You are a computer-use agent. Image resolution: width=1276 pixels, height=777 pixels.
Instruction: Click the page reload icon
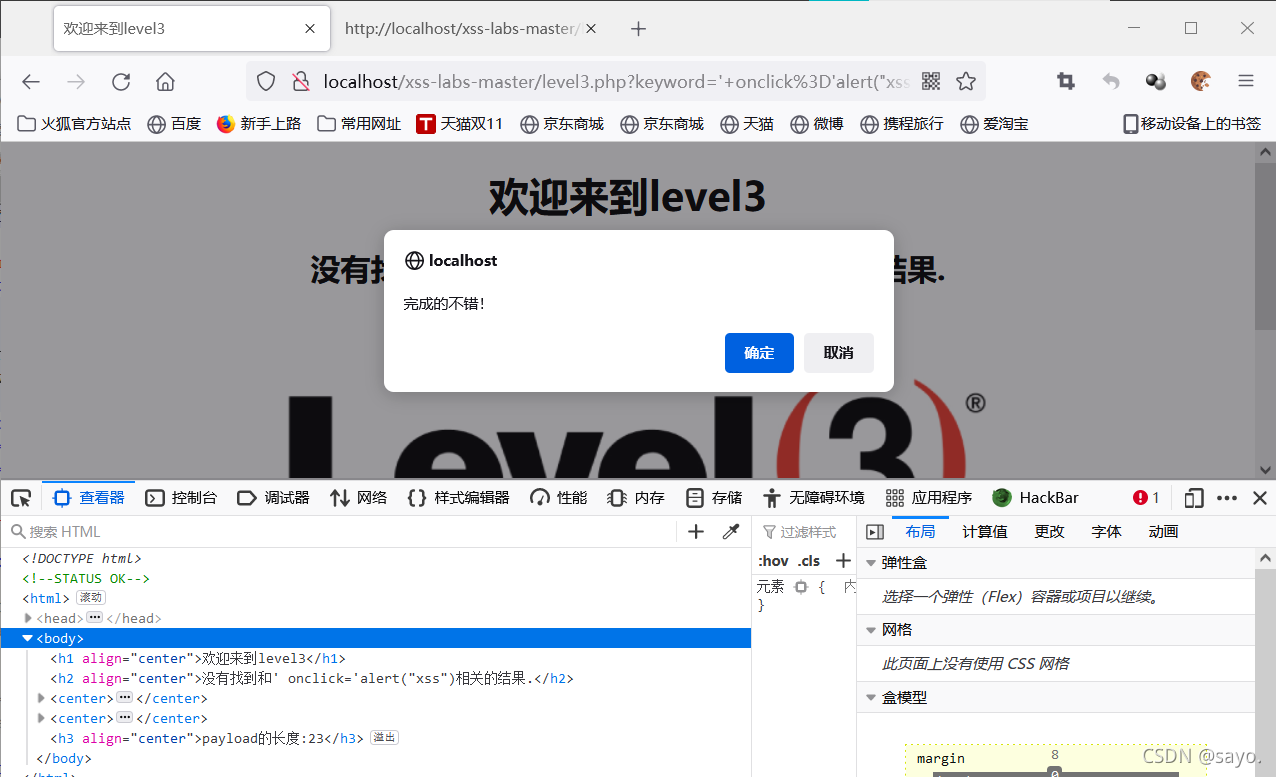[120, 81]
